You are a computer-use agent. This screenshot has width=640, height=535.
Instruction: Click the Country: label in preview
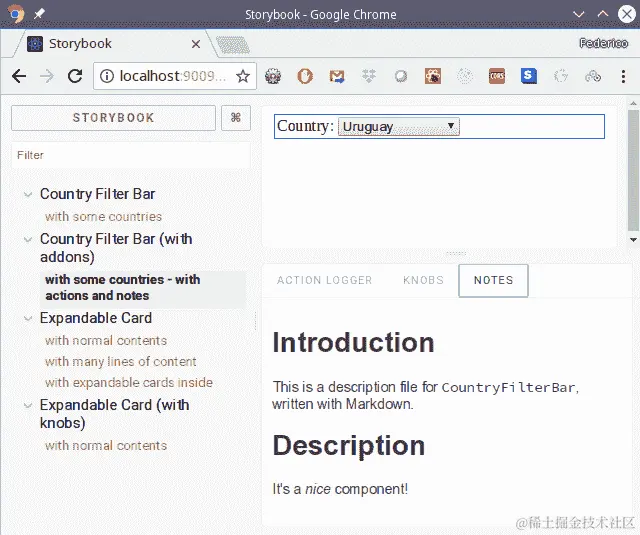(305, 126)
